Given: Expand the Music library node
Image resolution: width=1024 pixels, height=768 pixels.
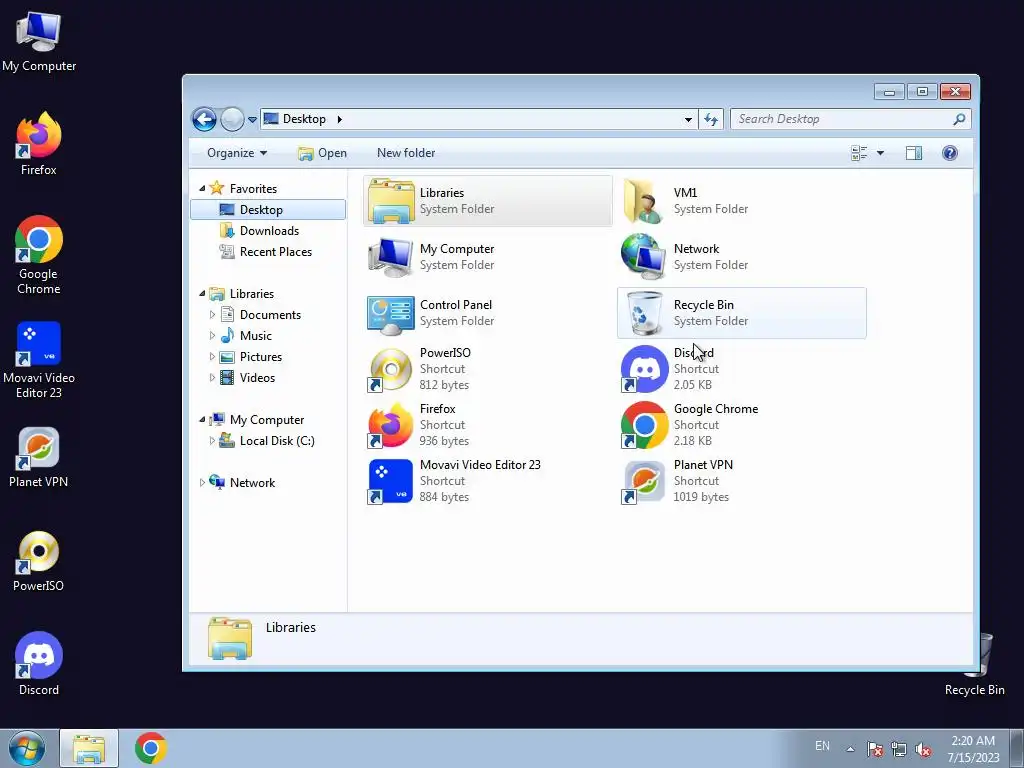Looking at the screenshot, I should (x=212, y=336).
